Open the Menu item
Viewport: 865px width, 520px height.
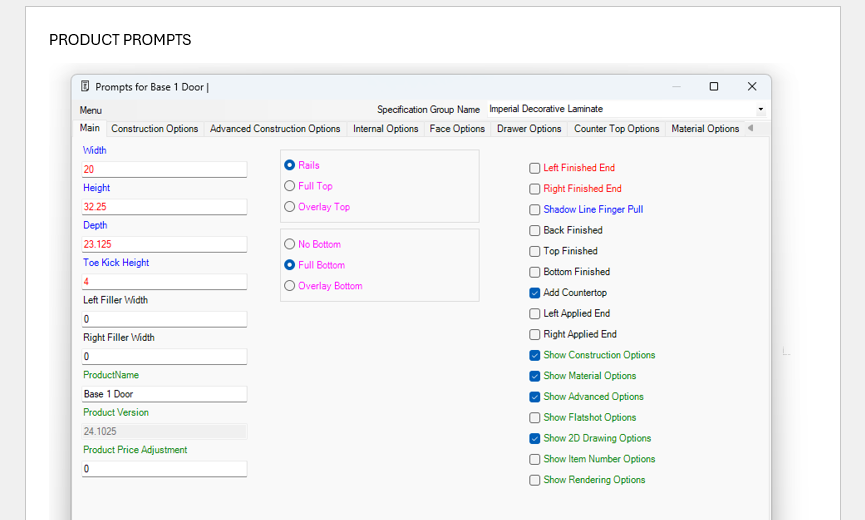coord(90,110)
